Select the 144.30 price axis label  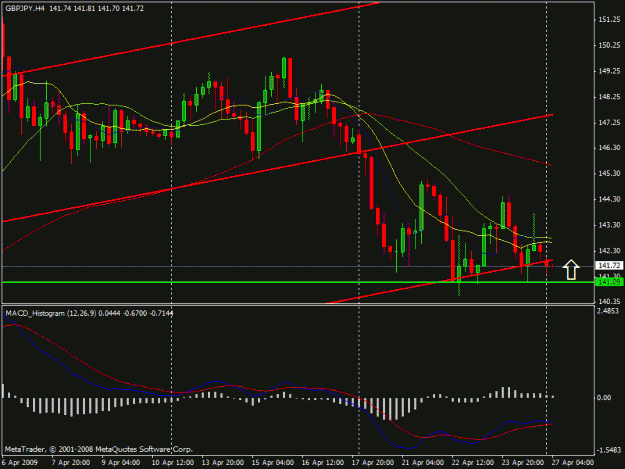609,199
